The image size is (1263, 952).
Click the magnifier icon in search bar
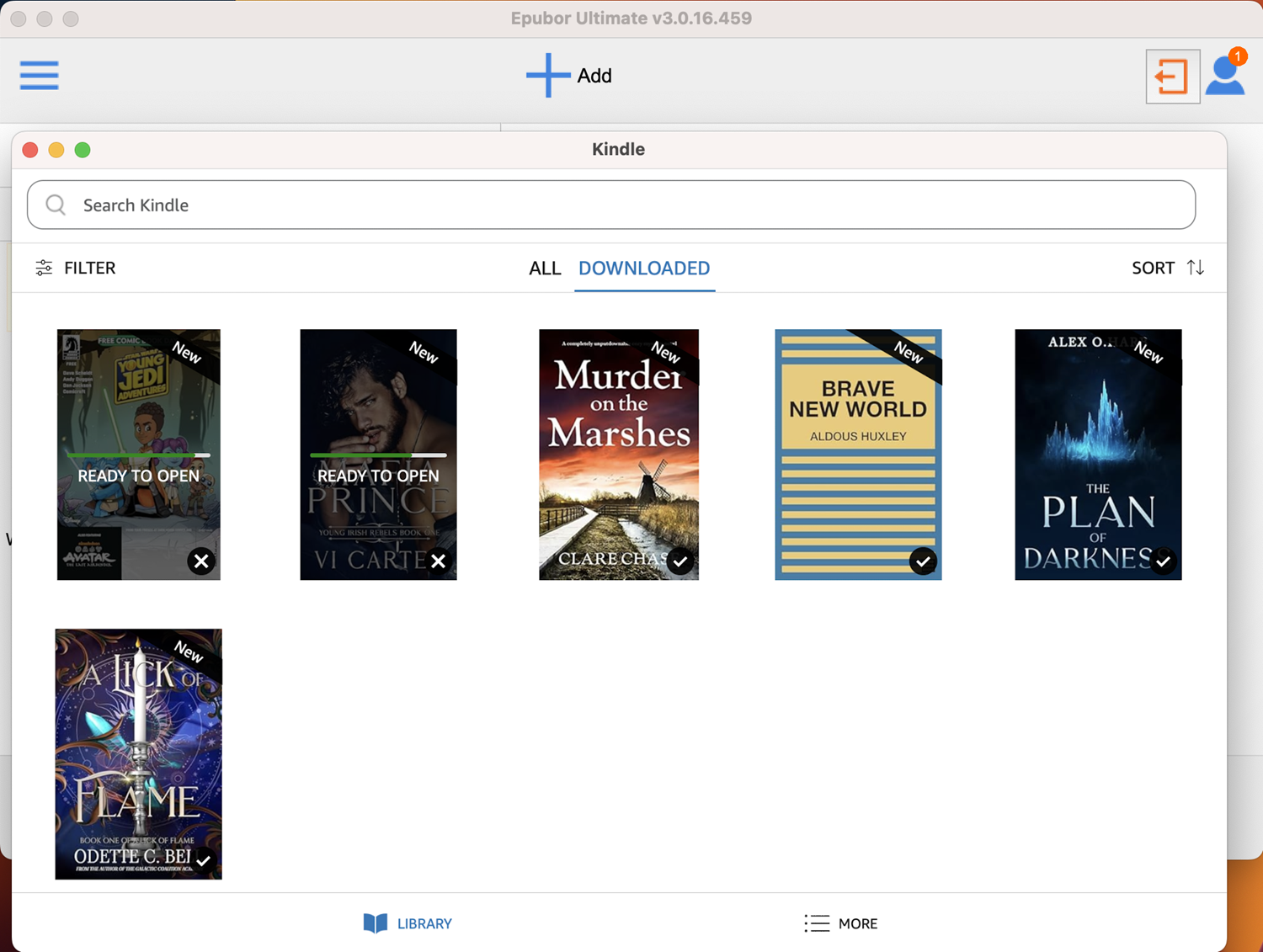click(x=56, y=205)
